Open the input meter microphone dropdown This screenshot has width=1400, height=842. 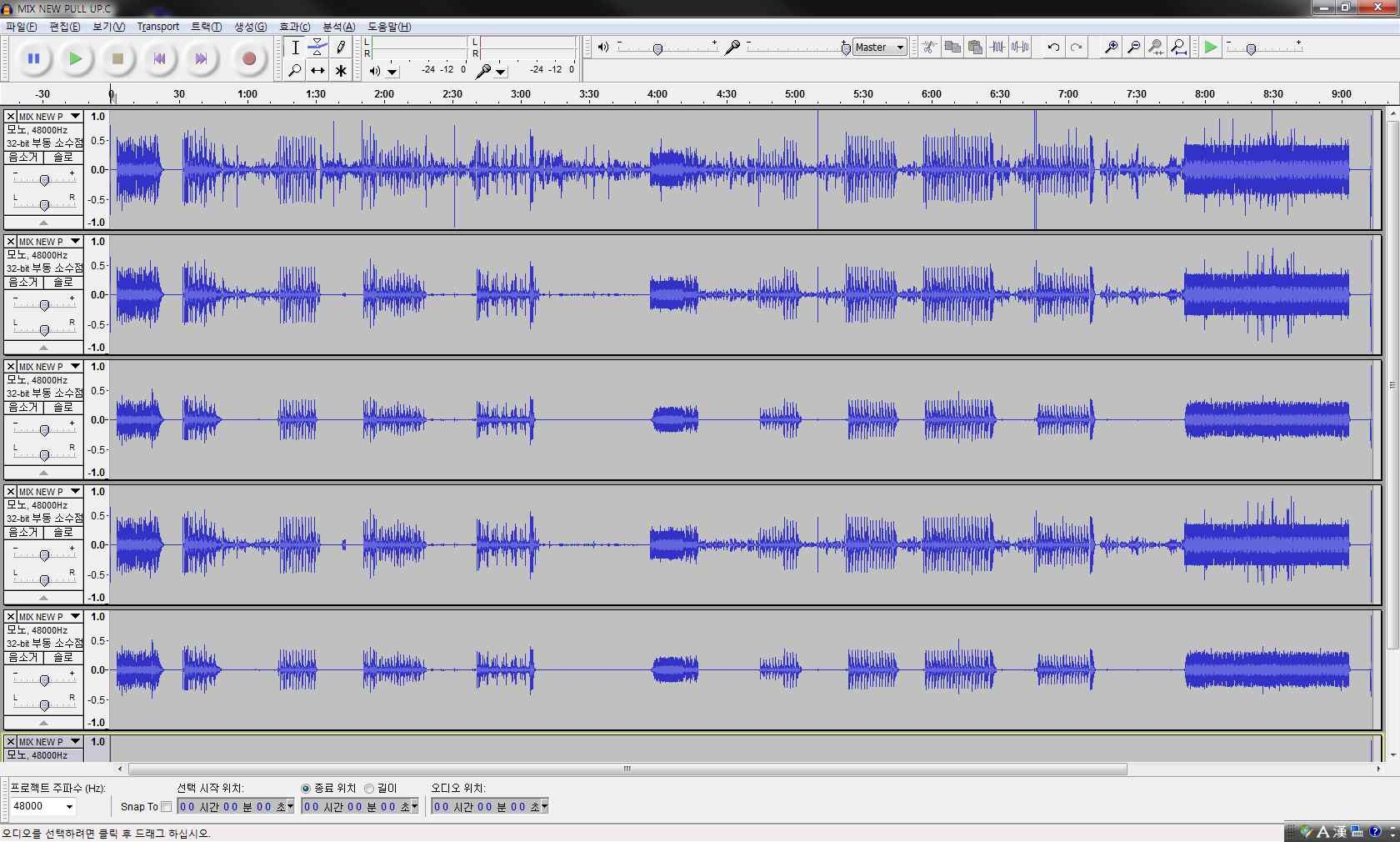(x=500, y=72)
